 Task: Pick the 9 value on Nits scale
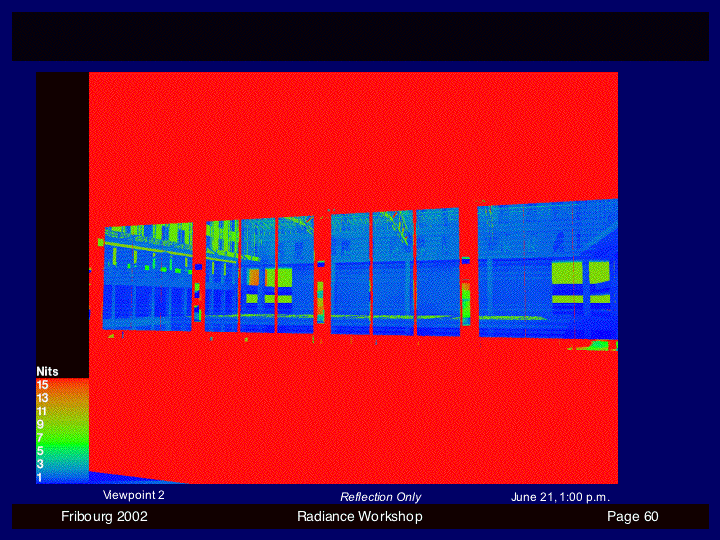tap(41, 425)
